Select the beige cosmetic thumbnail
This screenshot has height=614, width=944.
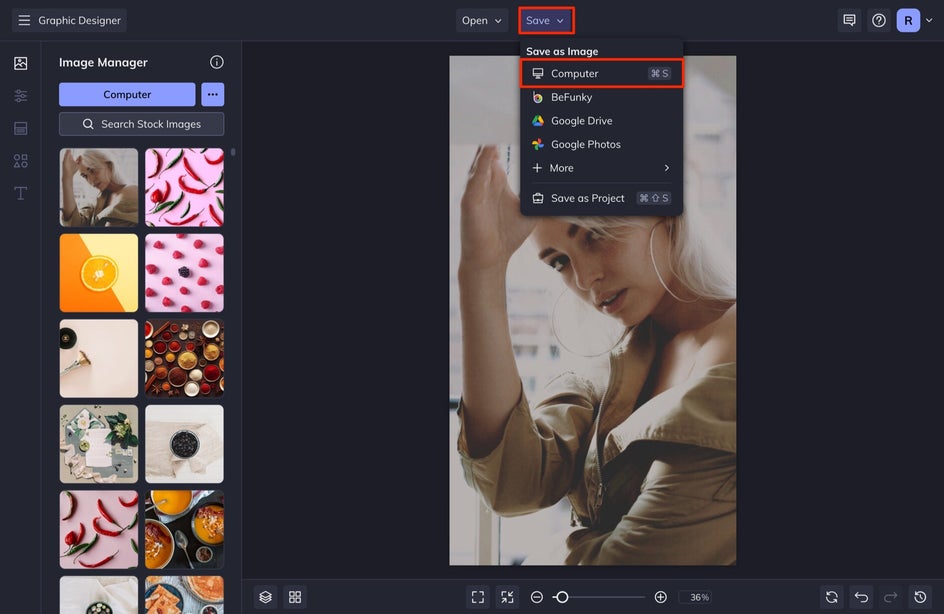pos(99,358)
